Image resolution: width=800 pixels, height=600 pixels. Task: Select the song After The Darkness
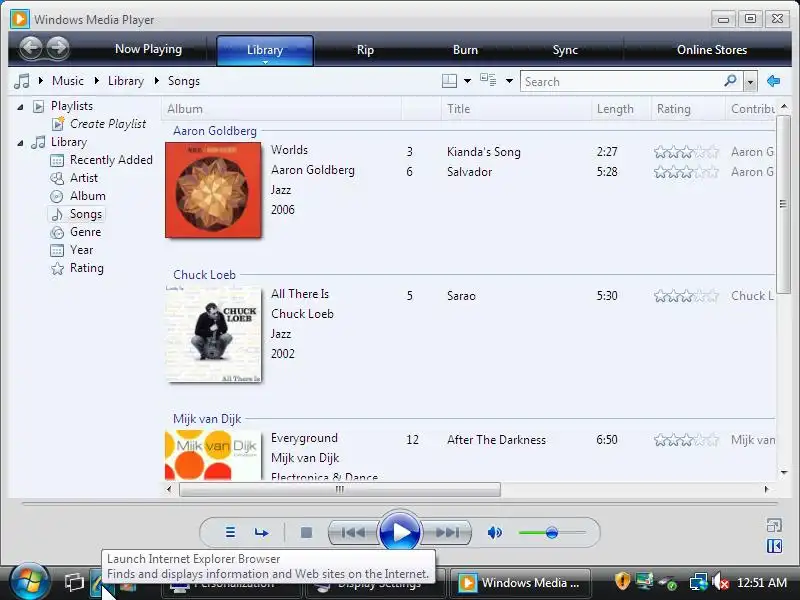tap(496, 440)
